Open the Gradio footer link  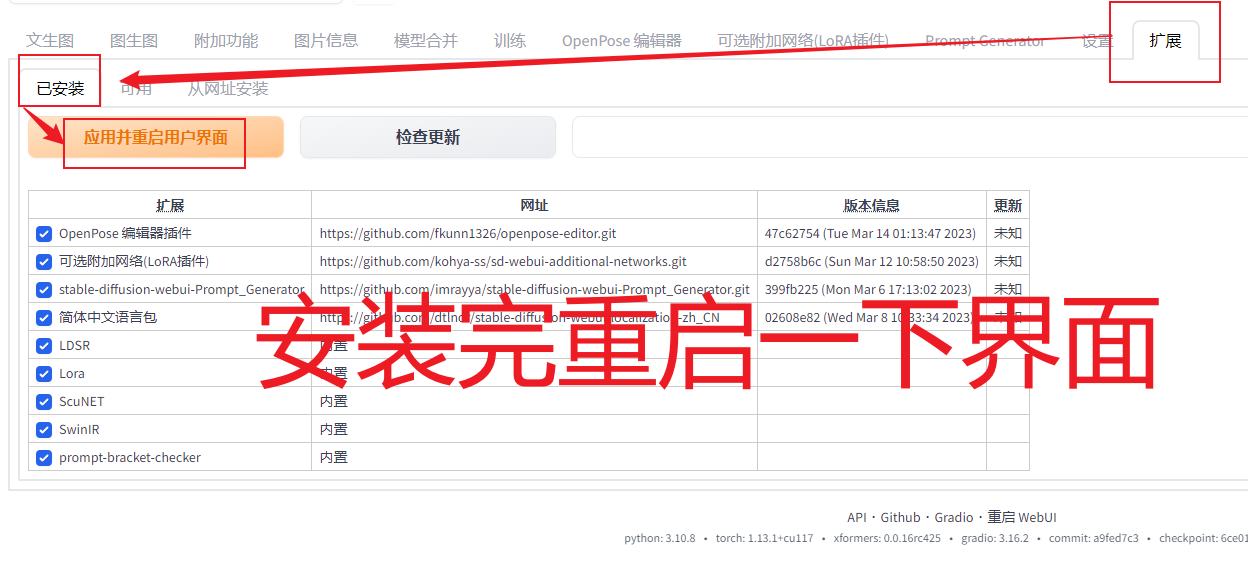(954, 517)
